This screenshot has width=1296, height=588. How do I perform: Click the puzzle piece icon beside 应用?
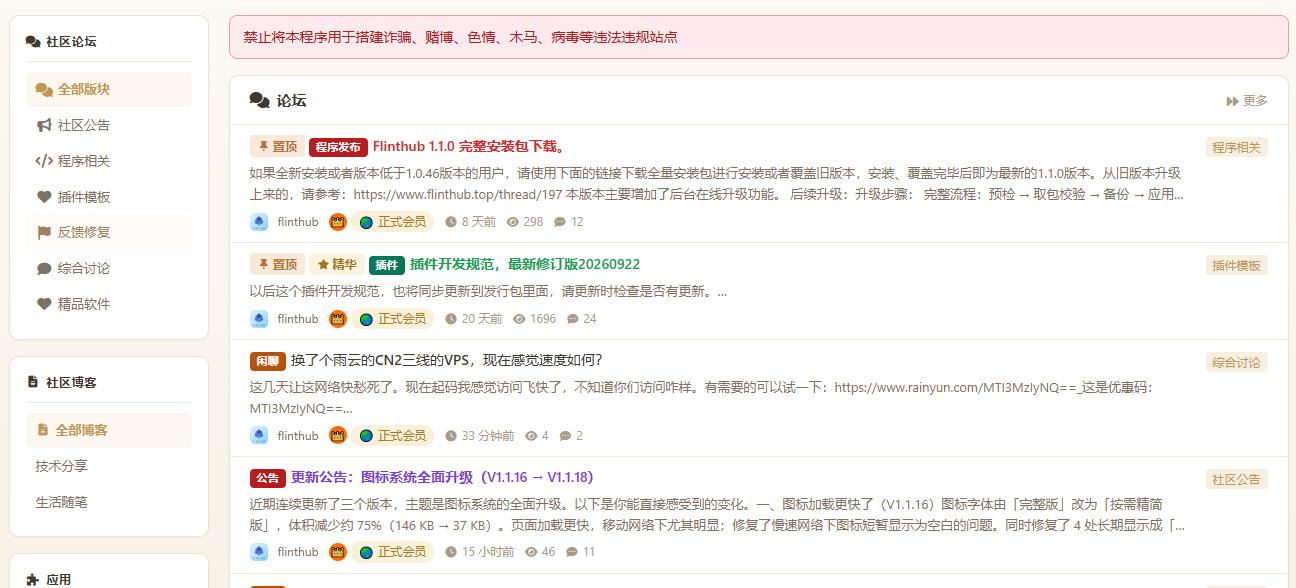33,579
